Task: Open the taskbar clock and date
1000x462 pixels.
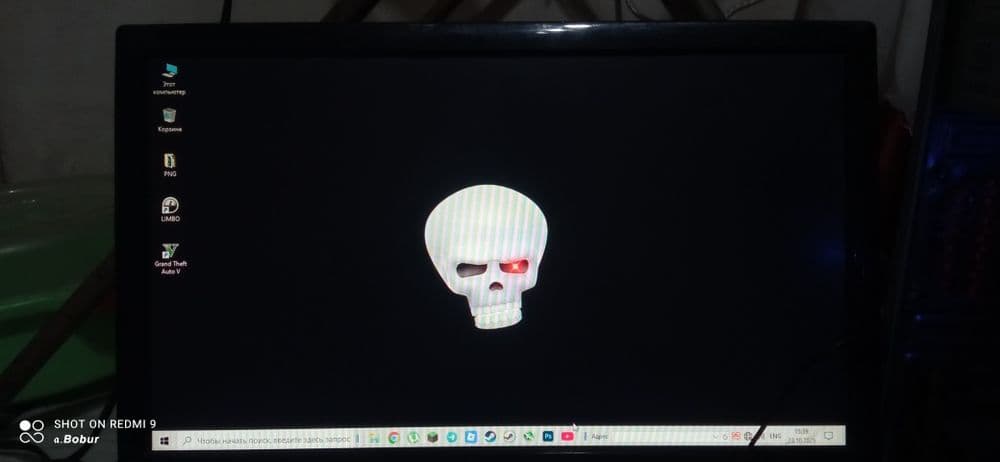Action: pos(800,436)
